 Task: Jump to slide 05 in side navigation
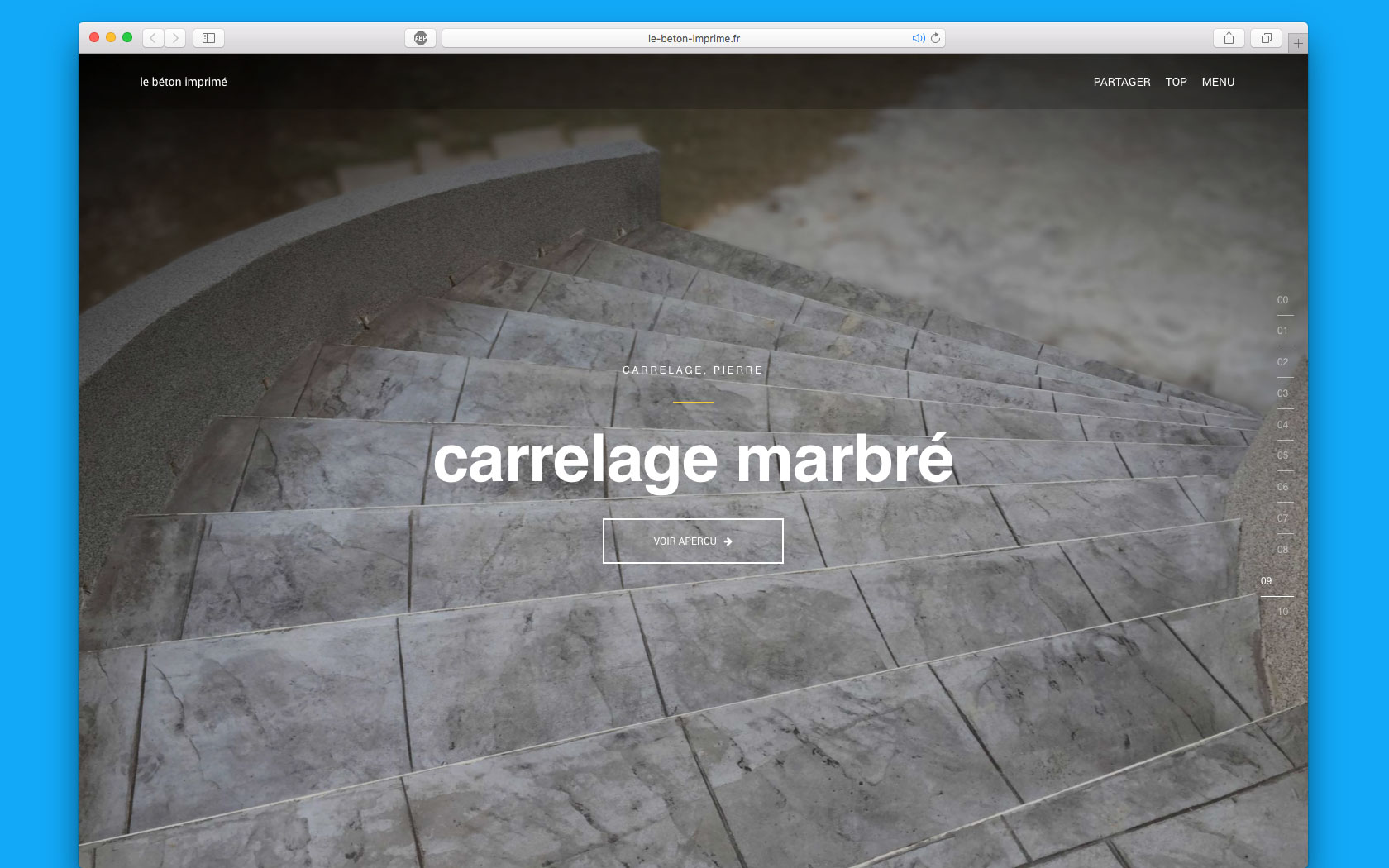coord(1283,456)
